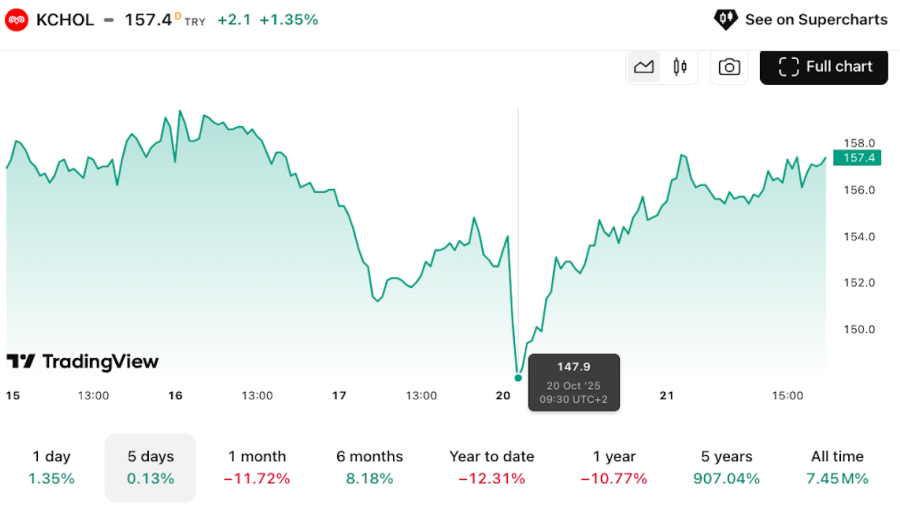Click the 157.4 current price label on axis

point(857,158)
